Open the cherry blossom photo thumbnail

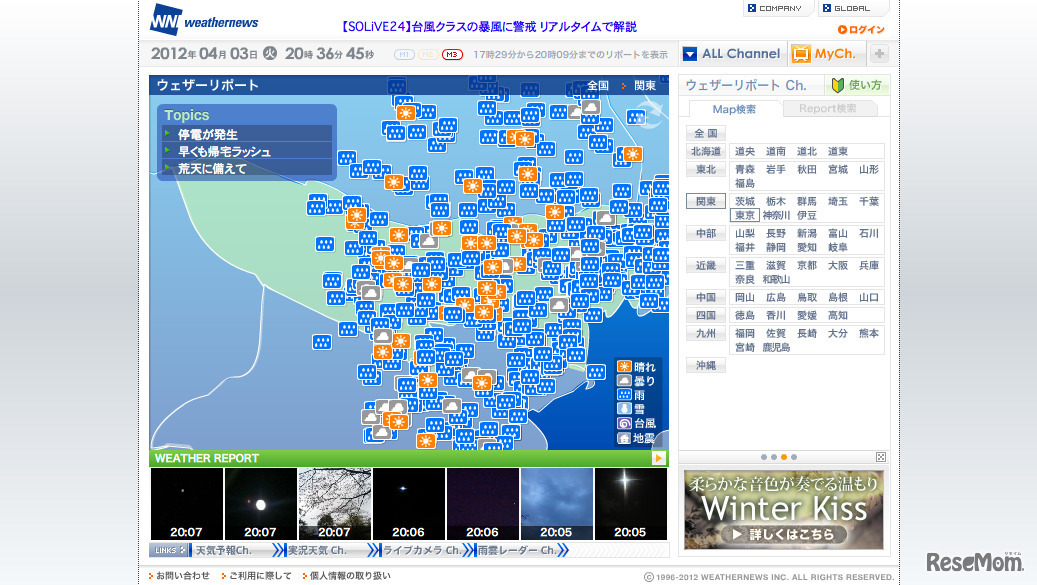[335, 504]
